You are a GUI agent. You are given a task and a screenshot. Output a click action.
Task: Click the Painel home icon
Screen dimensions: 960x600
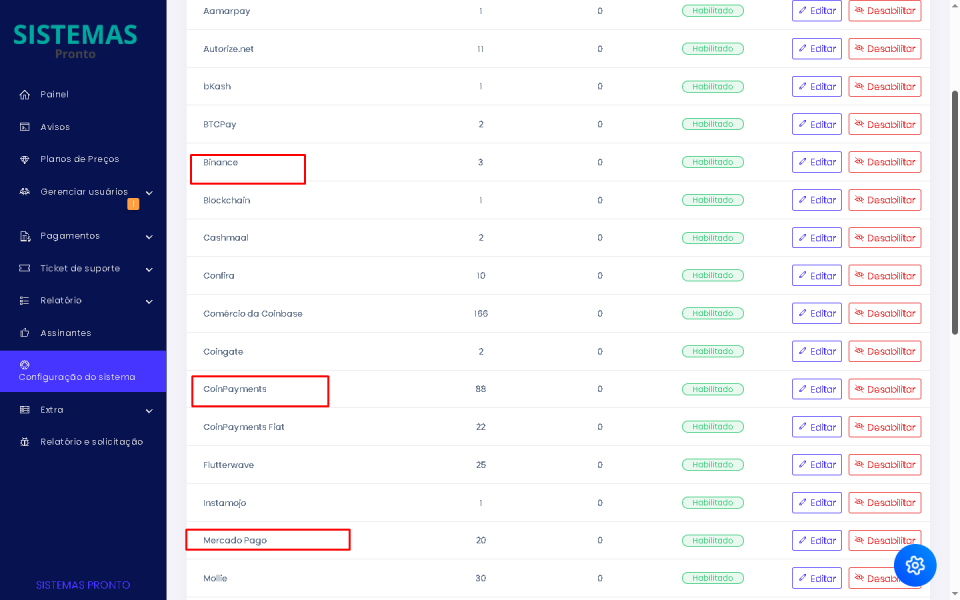24,94
